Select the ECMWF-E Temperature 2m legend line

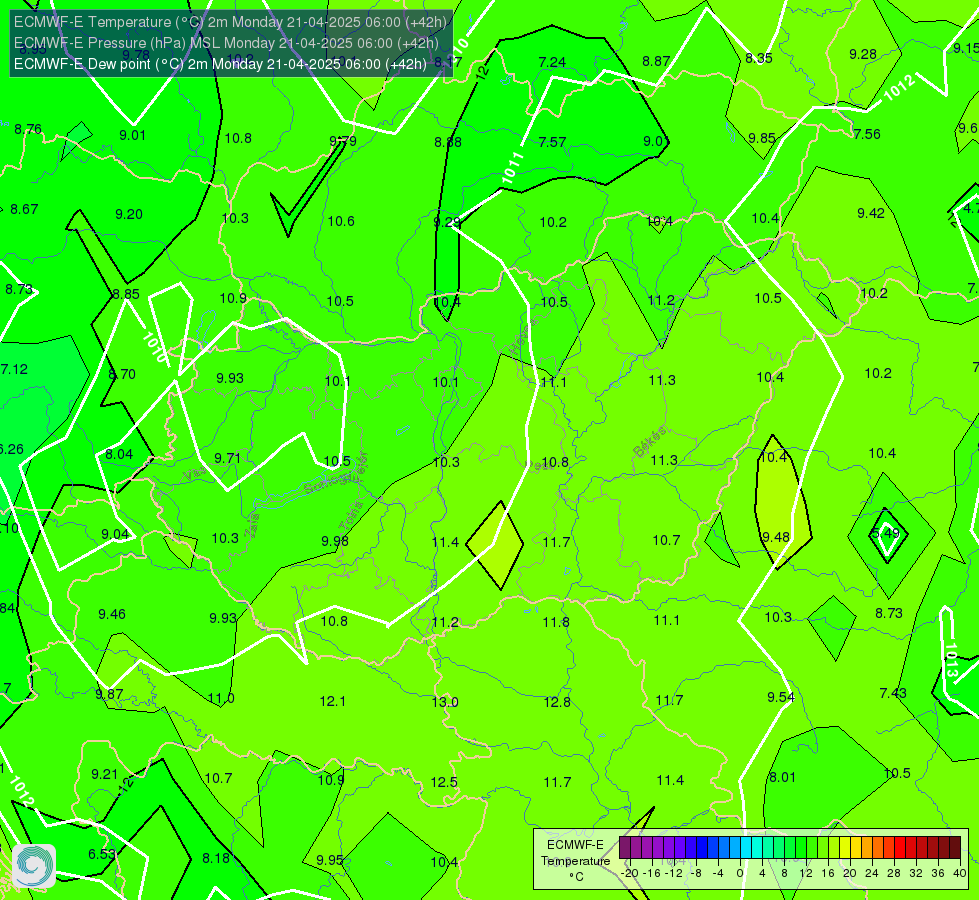[x=230, y=22]
